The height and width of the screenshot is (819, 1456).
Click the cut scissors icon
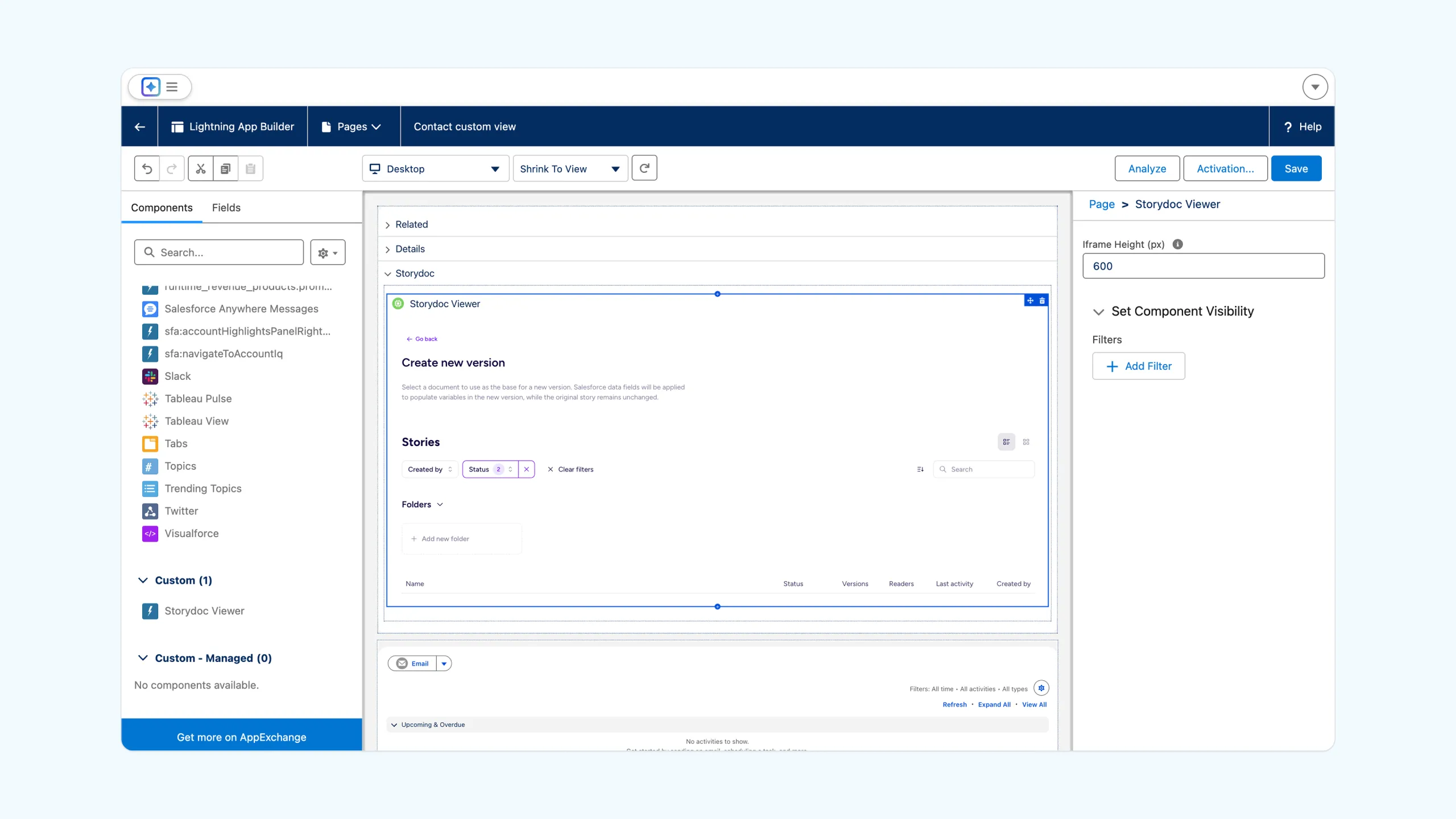[201, 168]
